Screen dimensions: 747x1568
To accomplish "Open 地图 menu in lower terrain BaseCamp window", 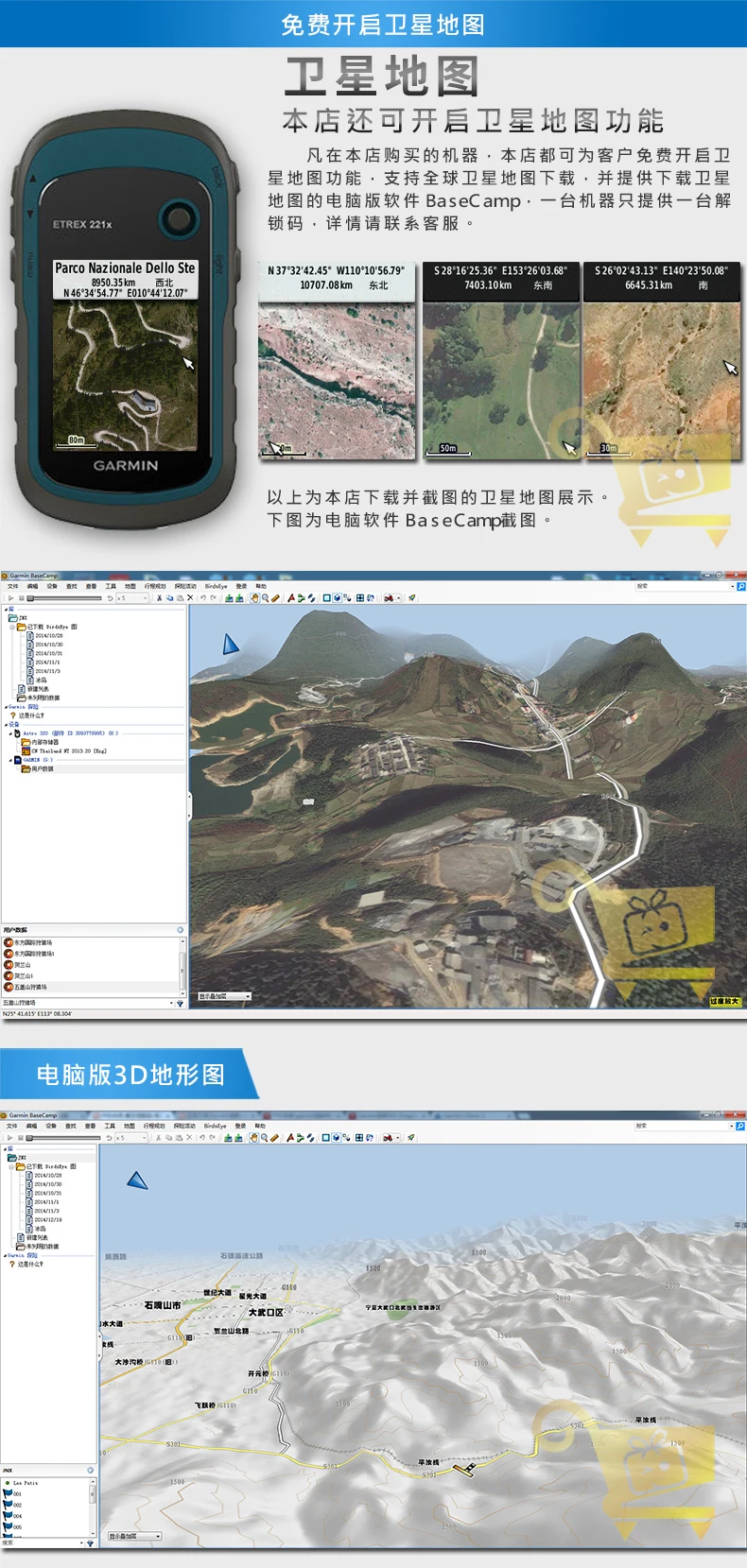I will pos(130,1127).
